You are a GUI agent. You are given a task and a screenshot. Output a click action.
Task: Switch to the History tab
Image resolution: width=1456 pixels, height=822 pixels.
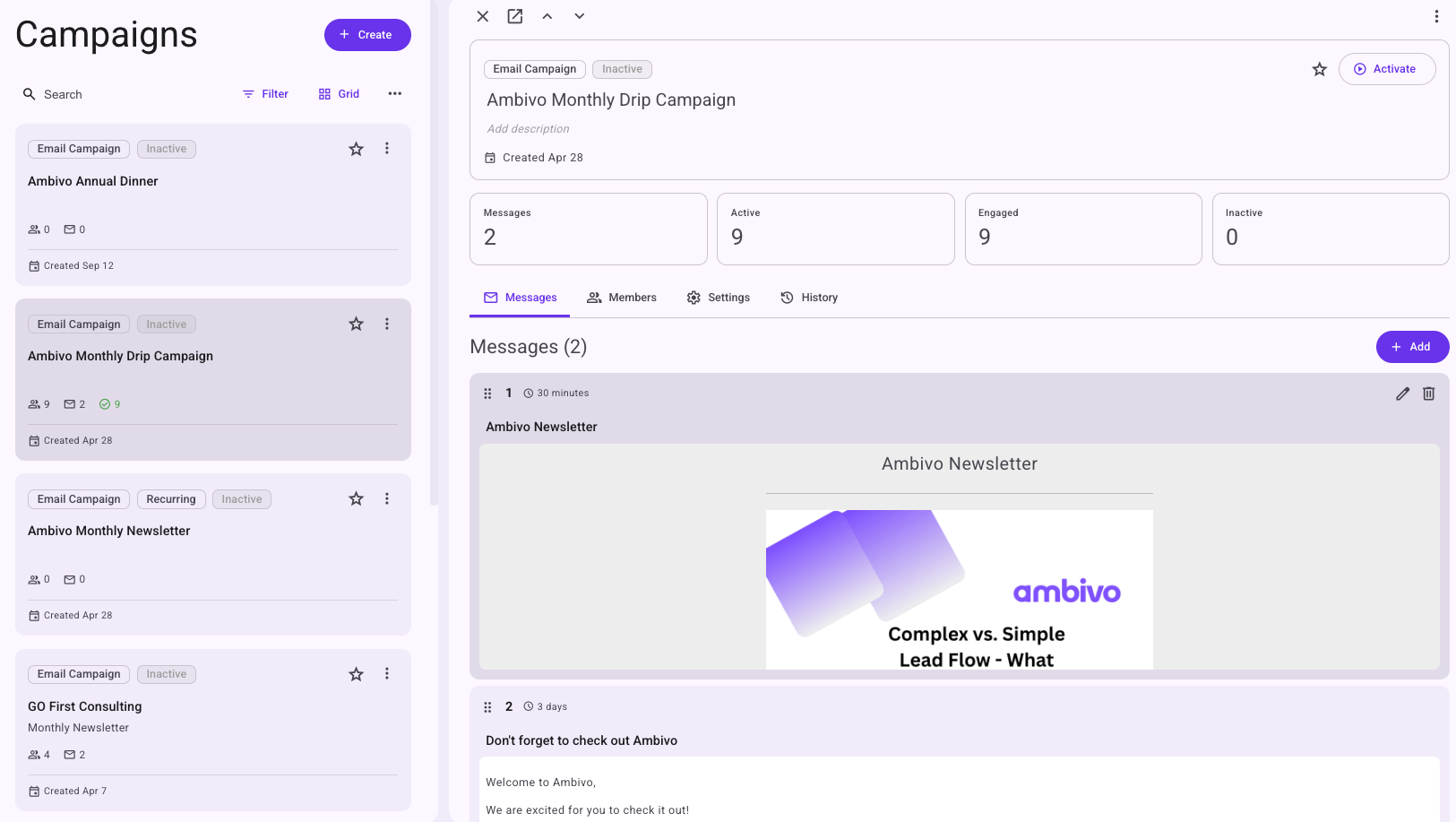click(809, 298)
